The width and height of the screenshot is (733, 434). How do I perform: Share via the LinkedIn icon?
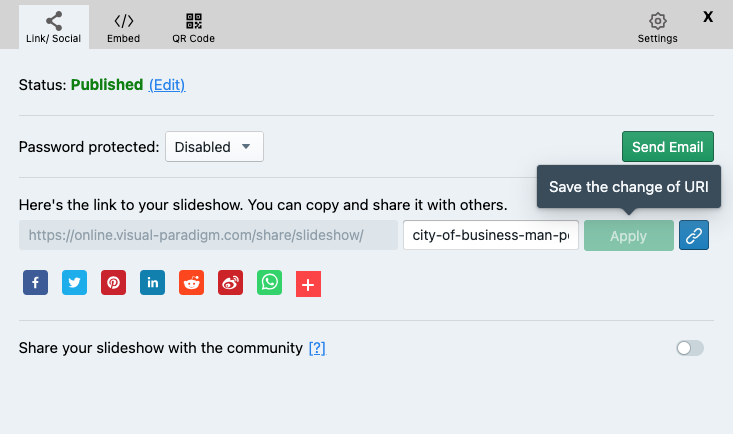(152, 283)
